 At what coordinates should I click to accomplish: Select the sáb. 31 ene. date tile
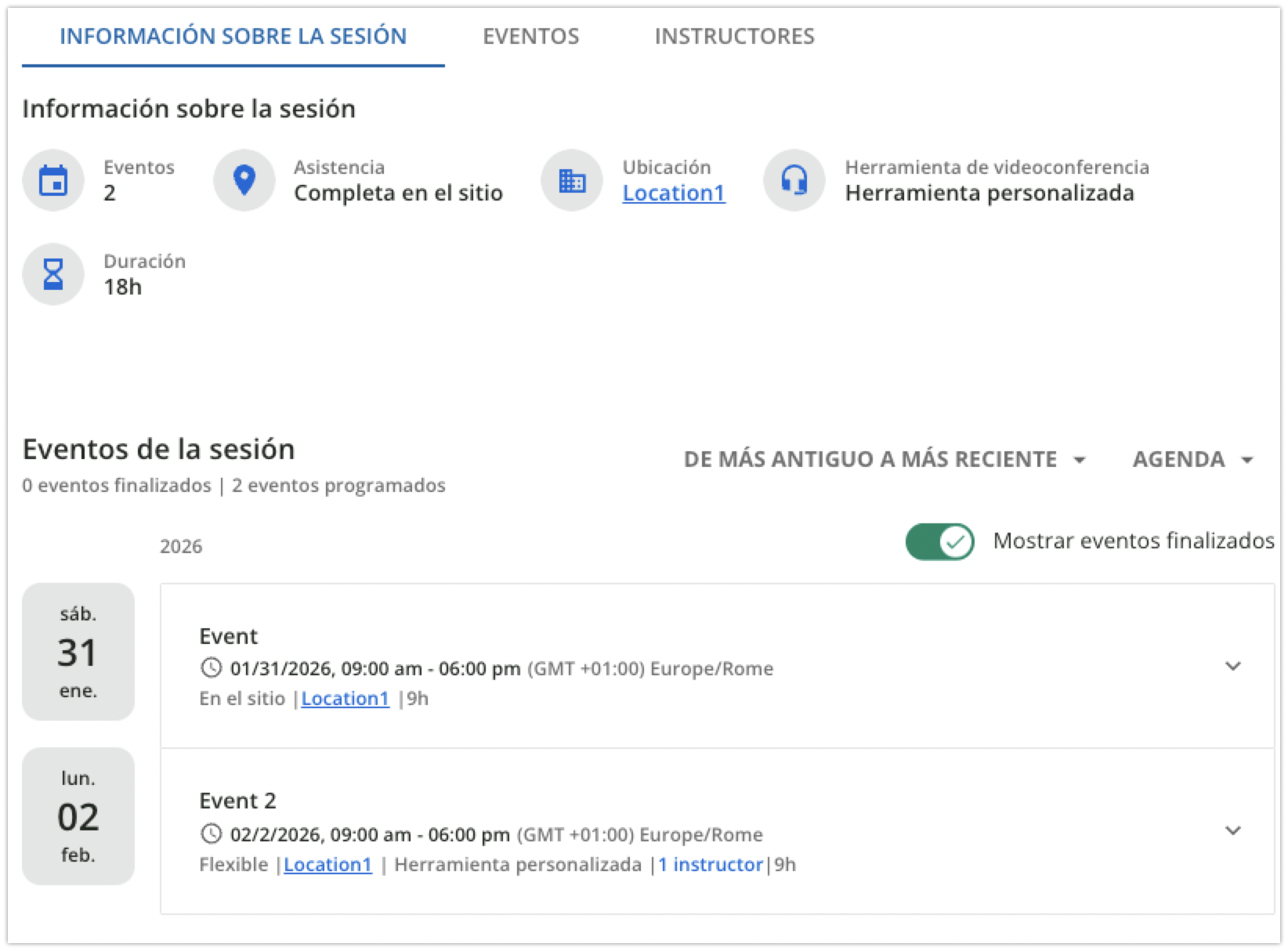[x=78, y=652]
